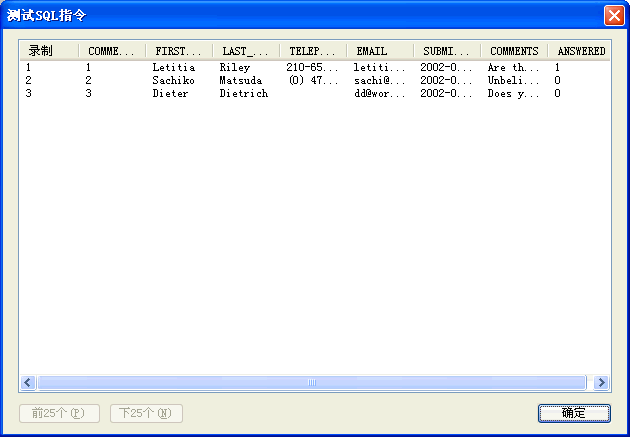Viewport: 630px width, 437px height.
Task: Click the Dietrich last name cell
Action: click(x=243, y=93)
